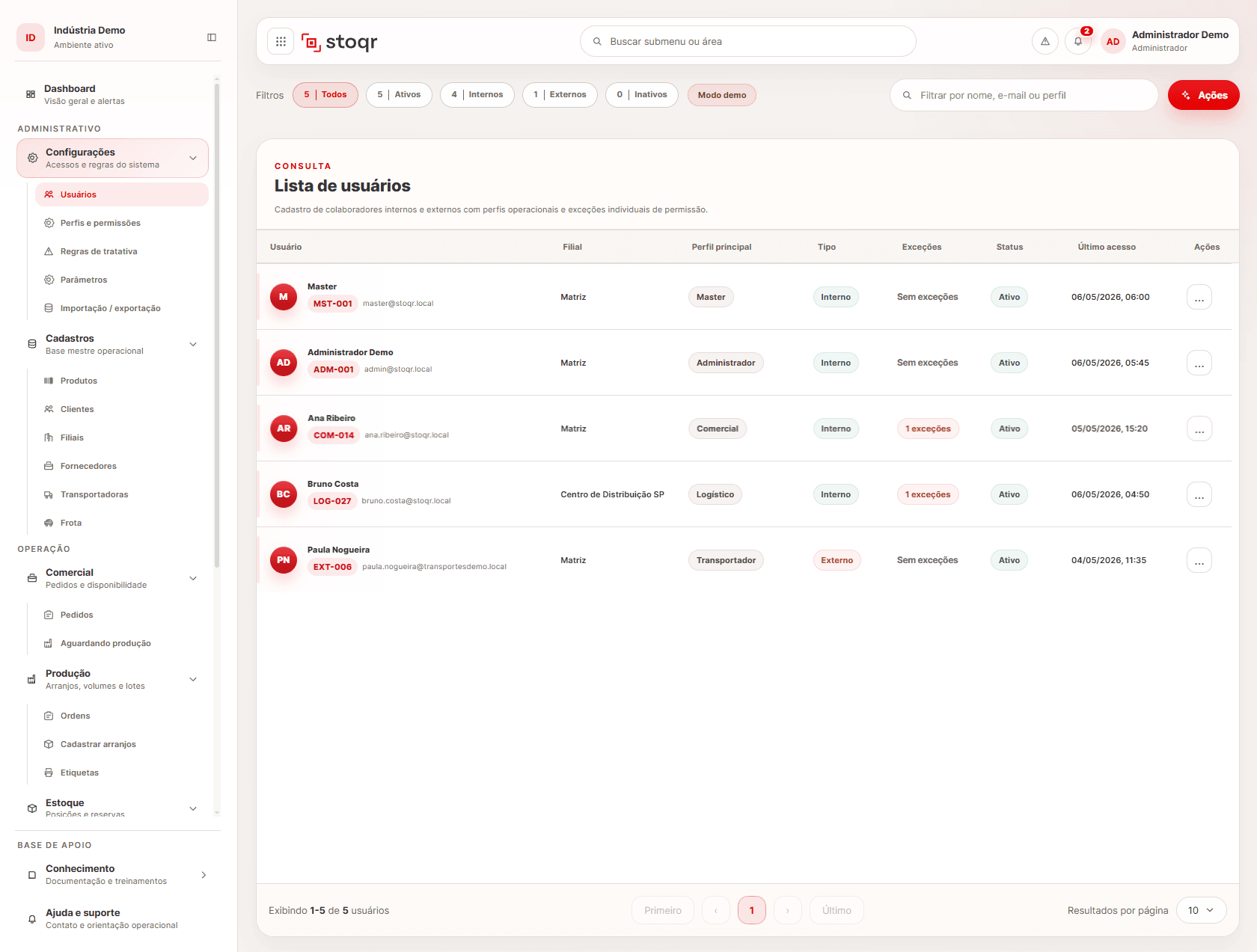Toggle the Modo demo chip

coord(722,95)
